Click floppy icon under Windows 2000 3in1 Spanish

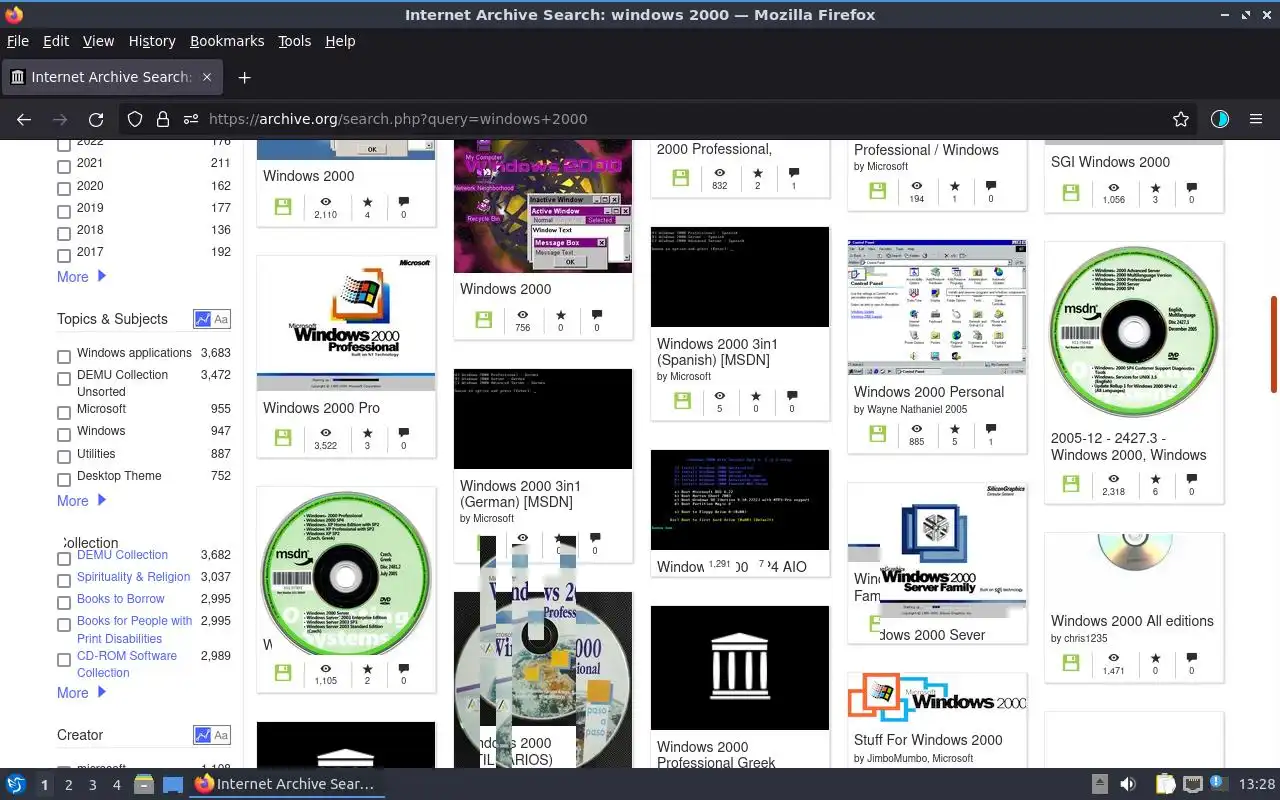(682, 400)
